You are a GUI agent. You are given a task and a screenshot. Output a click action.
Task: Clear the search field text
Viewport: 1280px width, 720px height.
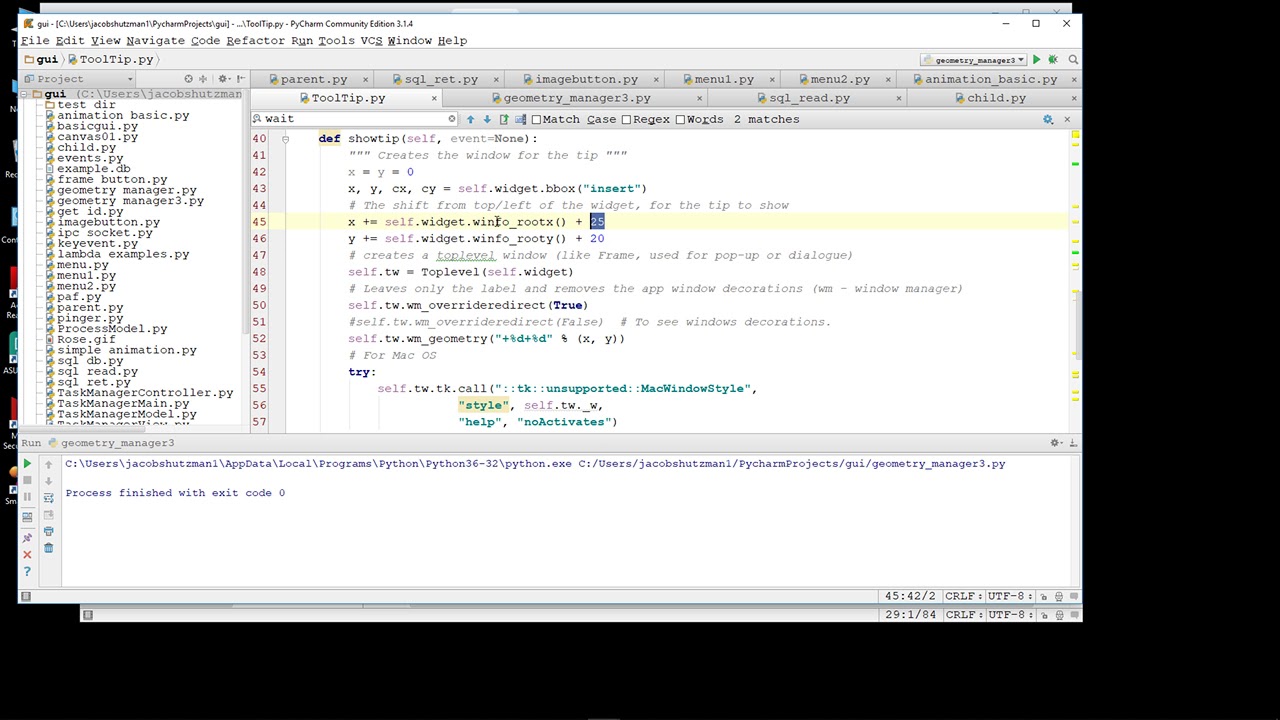[451, 119]
